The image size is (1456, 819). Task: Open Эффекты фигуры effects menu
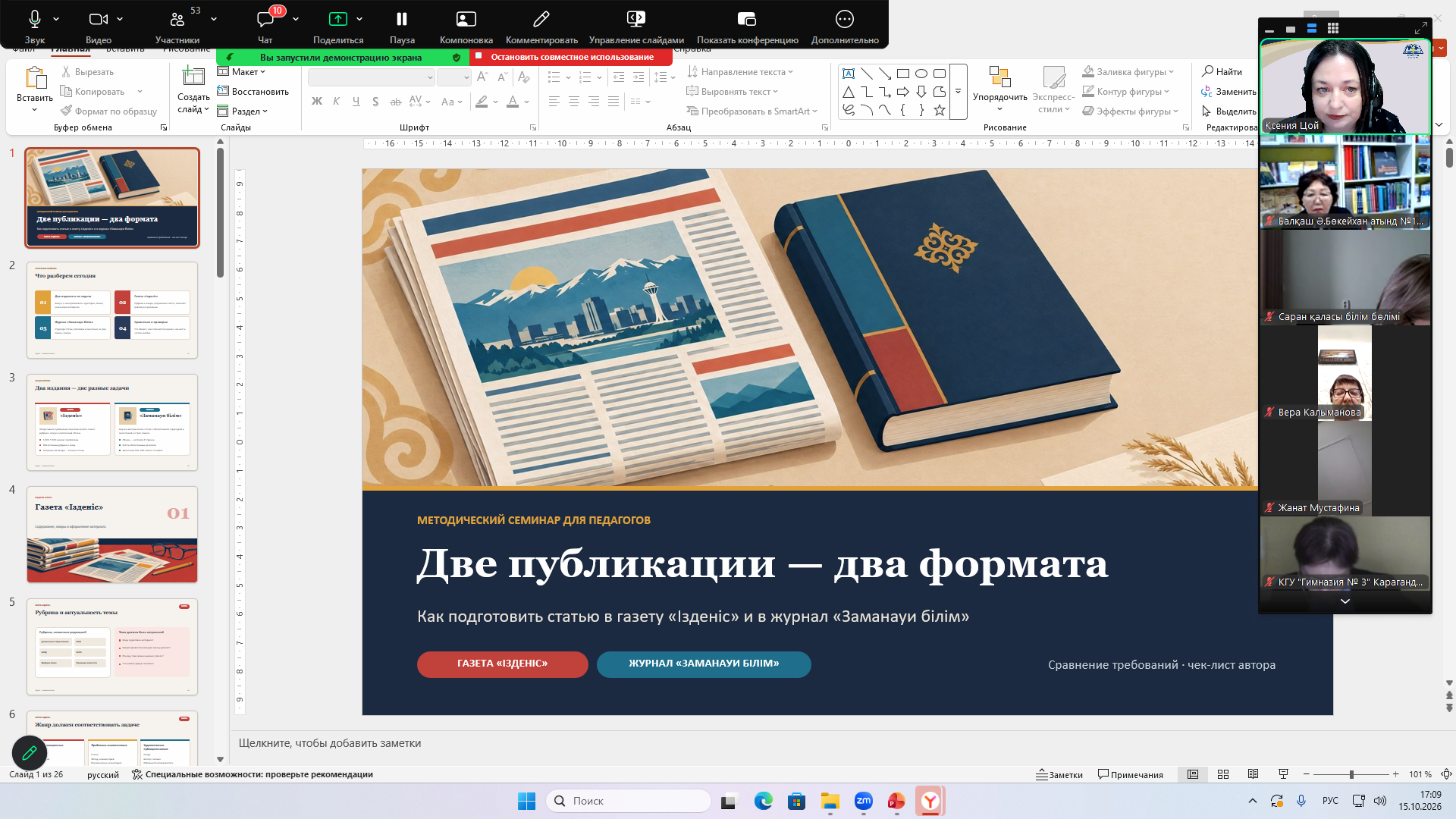pyautogui.click(x=1131, y=111)
